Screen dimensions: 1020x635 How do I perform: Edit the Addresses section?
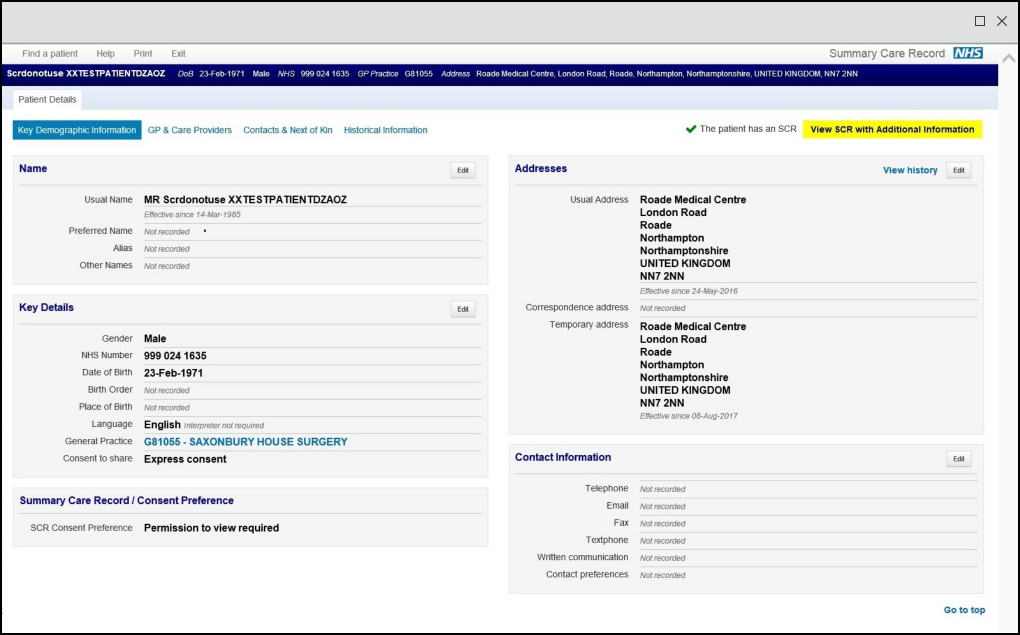tap(959, 170)
